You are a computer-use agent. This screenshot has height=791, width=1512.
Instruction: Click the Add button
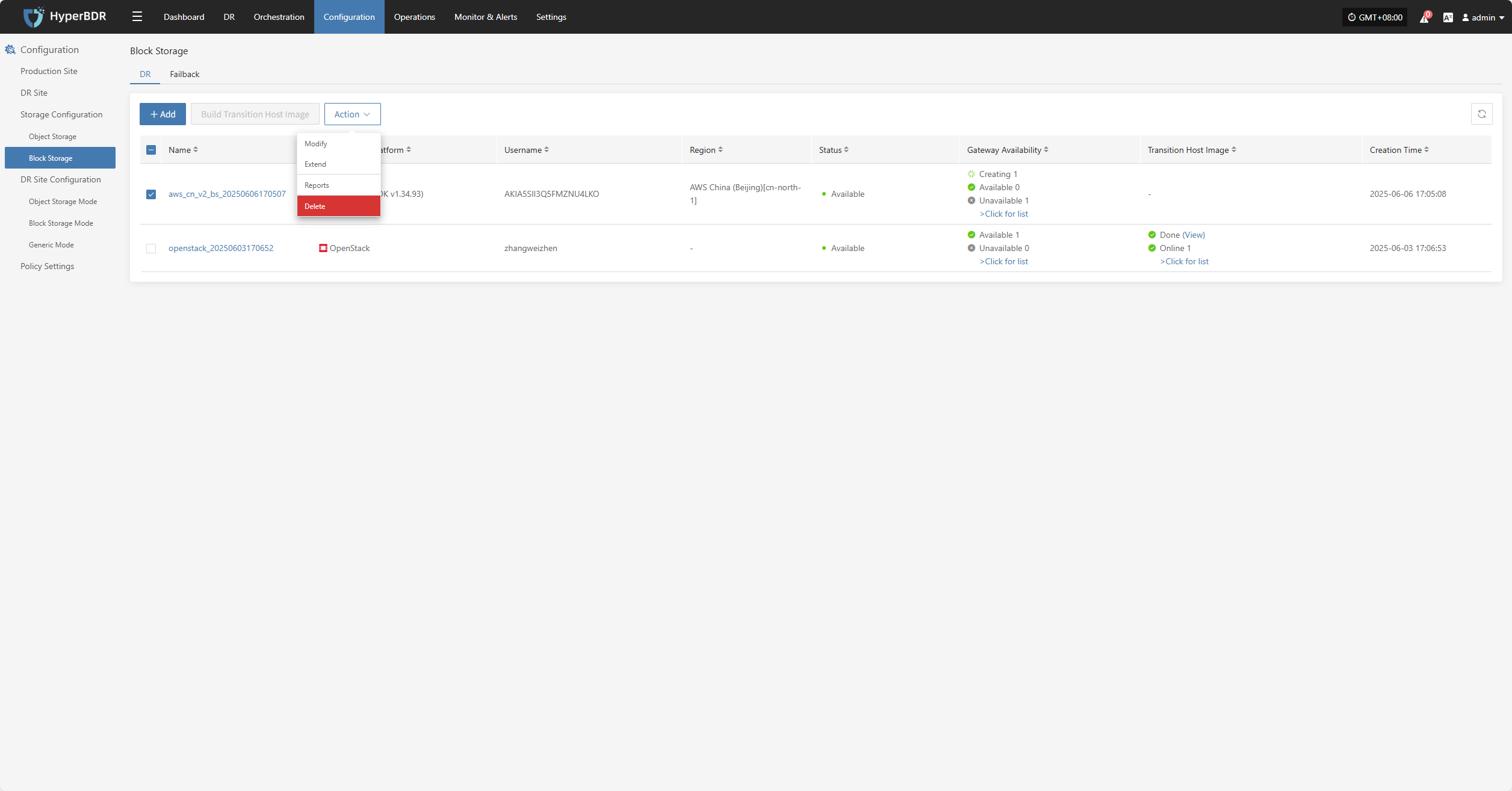click(x=163, y=114)
